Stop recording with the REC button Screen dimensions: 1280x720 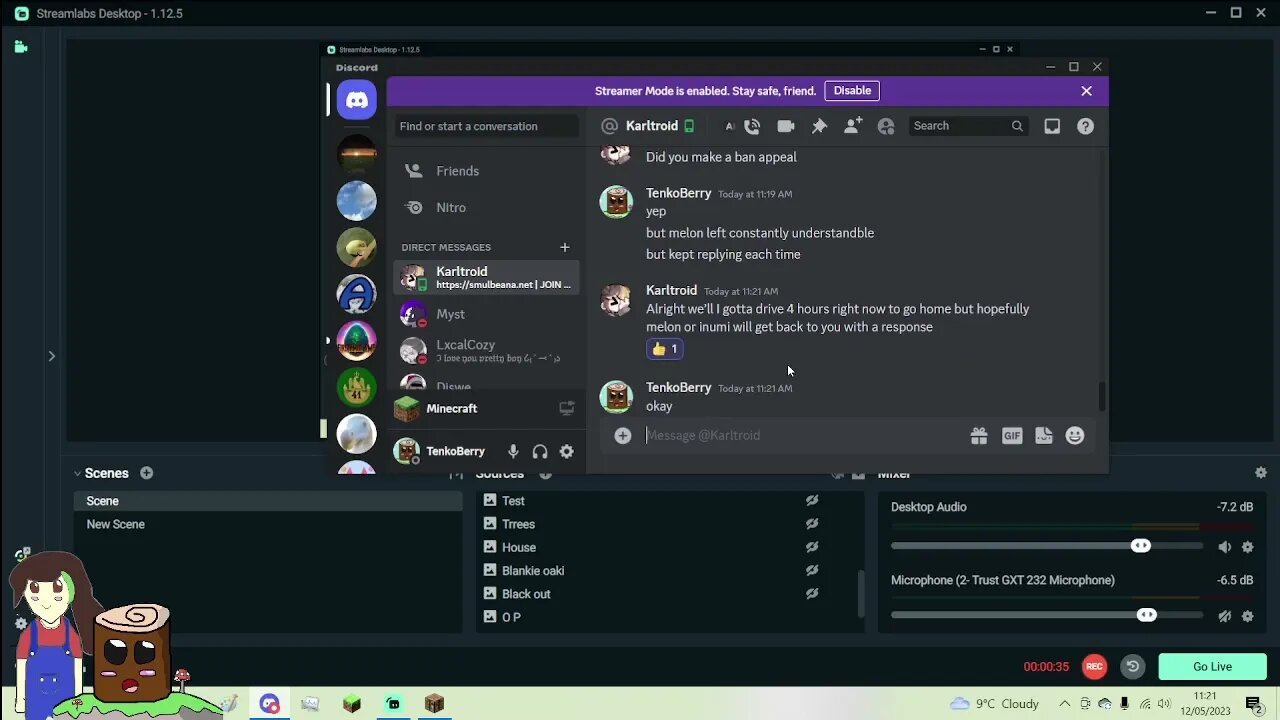click(1095, 666)
